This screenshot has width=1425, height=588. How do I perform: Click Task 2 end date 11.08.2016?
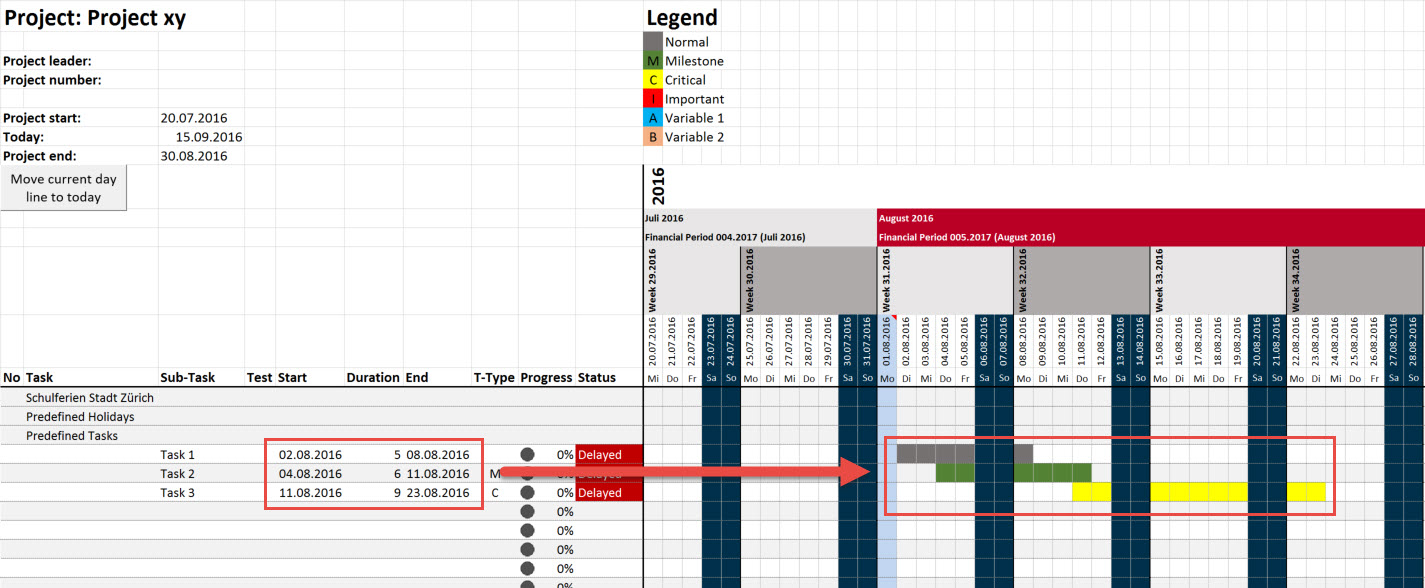click(437, 473)
